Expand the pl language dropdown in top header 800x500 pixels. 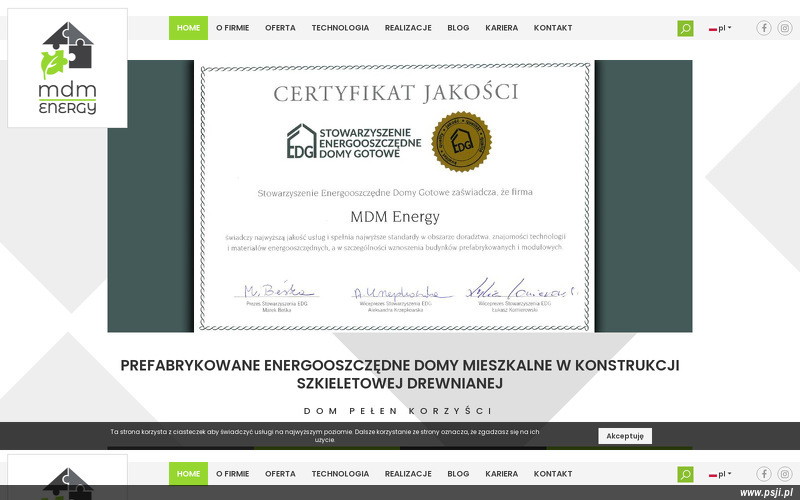[x=720, y=28]
